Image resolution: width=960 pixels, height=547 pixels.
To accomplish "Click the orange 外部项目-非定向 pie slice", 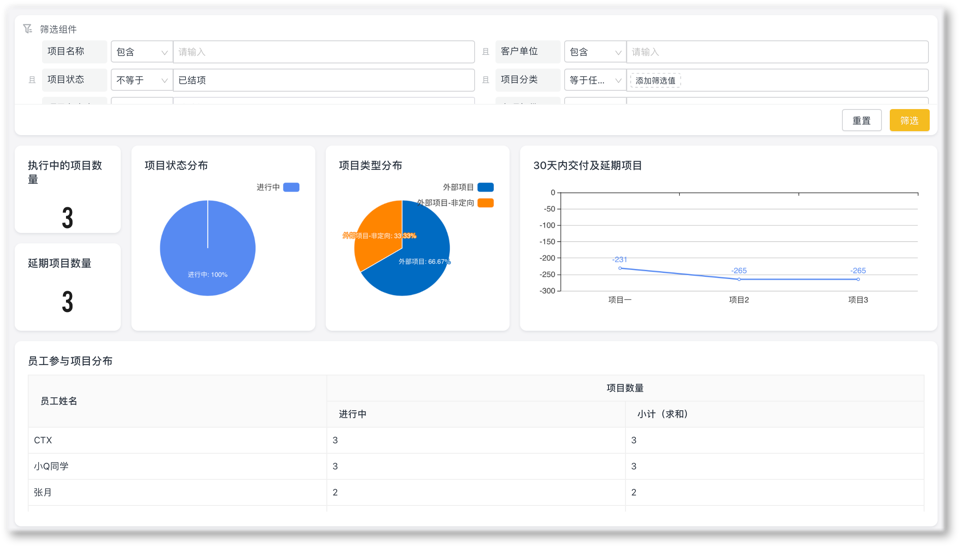I will pyautogui.click(x=375, y=235).
